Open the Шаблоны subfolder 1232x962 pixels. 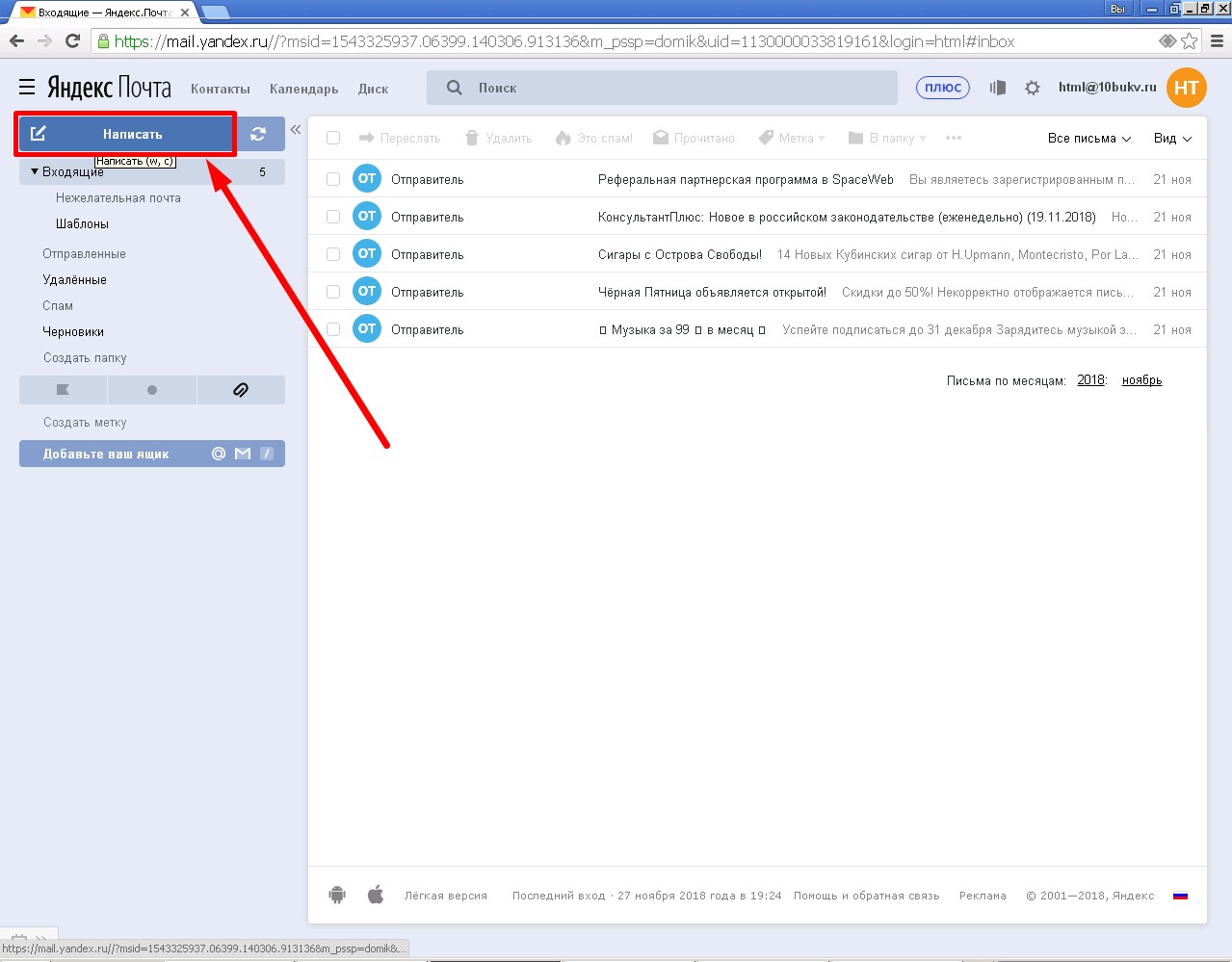point(82,224)
